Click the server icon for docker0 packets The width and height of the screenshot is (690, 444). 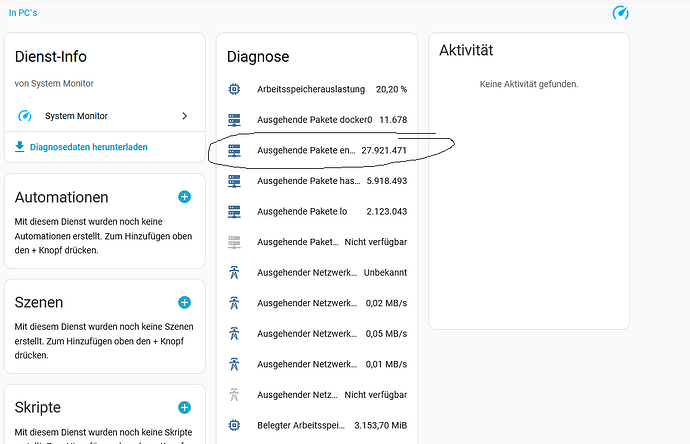click(234, 120)
